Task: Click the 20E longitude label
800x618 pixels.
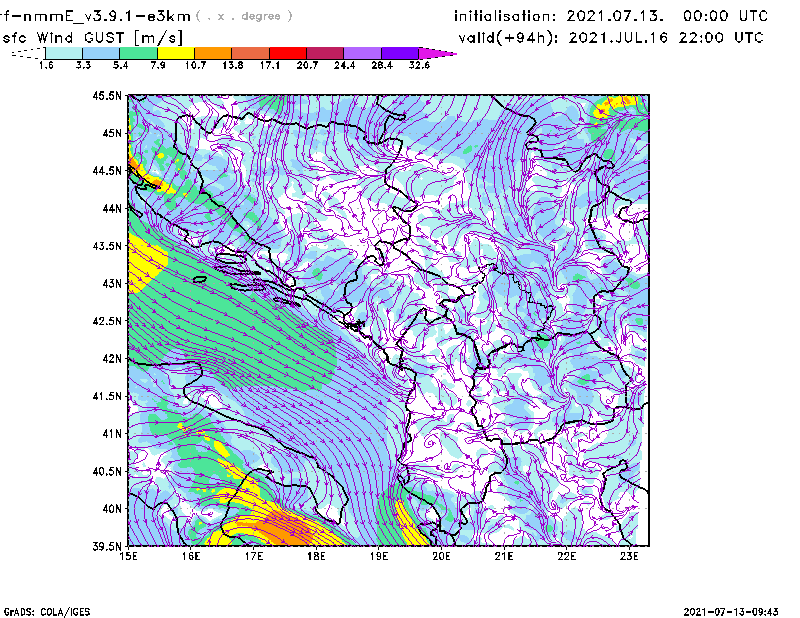Action: tap(441, 556)
